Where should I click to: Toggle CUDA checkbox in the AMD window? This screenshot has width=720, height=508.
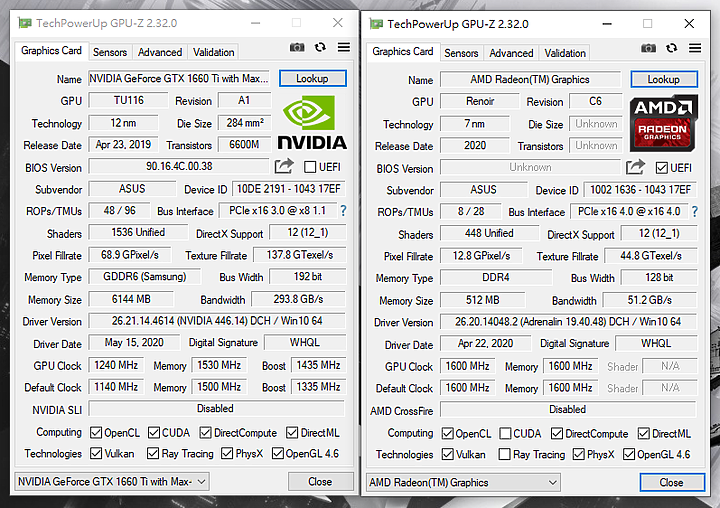(x=505, y=434)
